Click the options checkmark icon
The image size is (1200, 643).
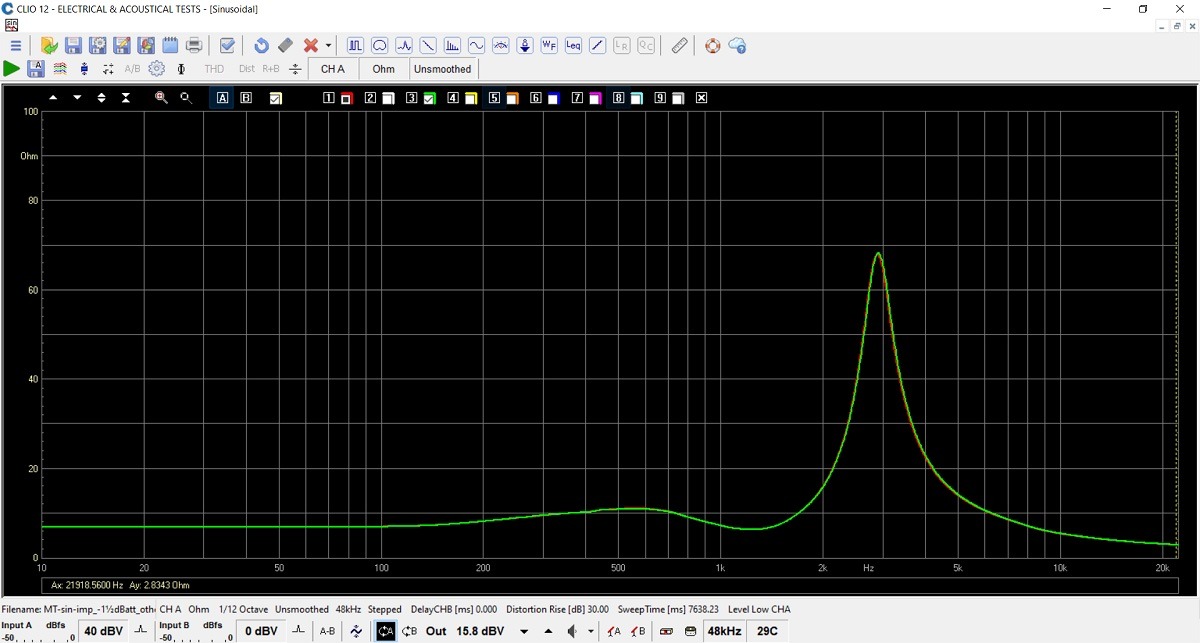pos(227,46)
